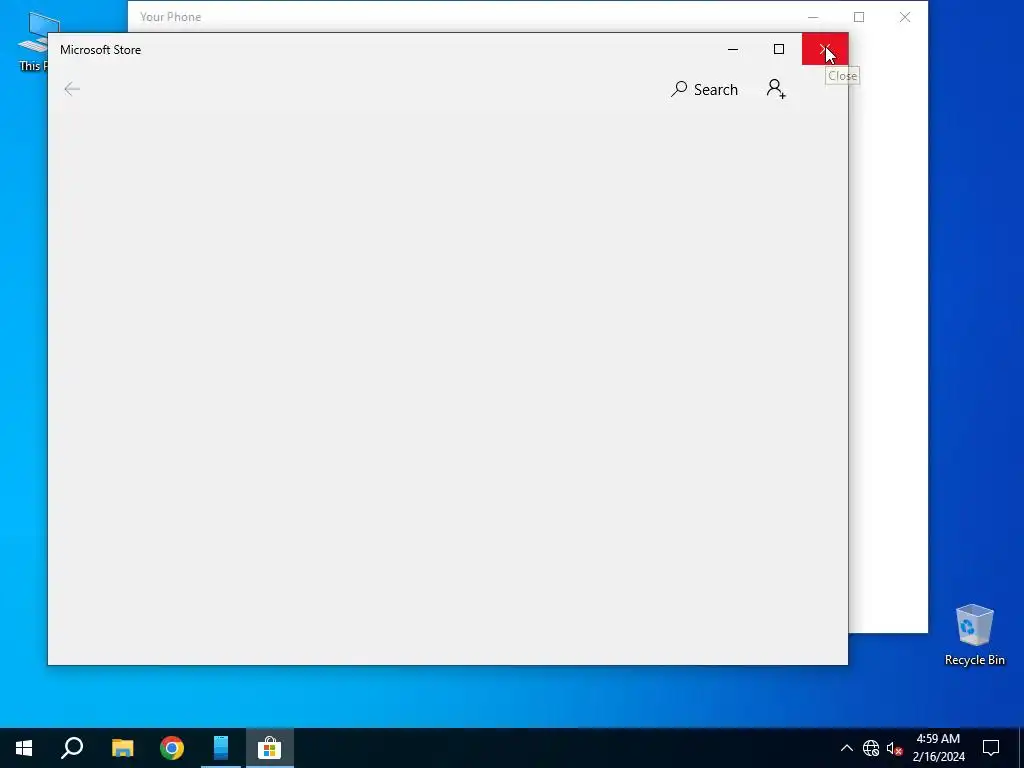Open taskbar search magnifier
The width and height of the screenshot is (1024, 768).
pyautogui.click(x=72, y=748)
